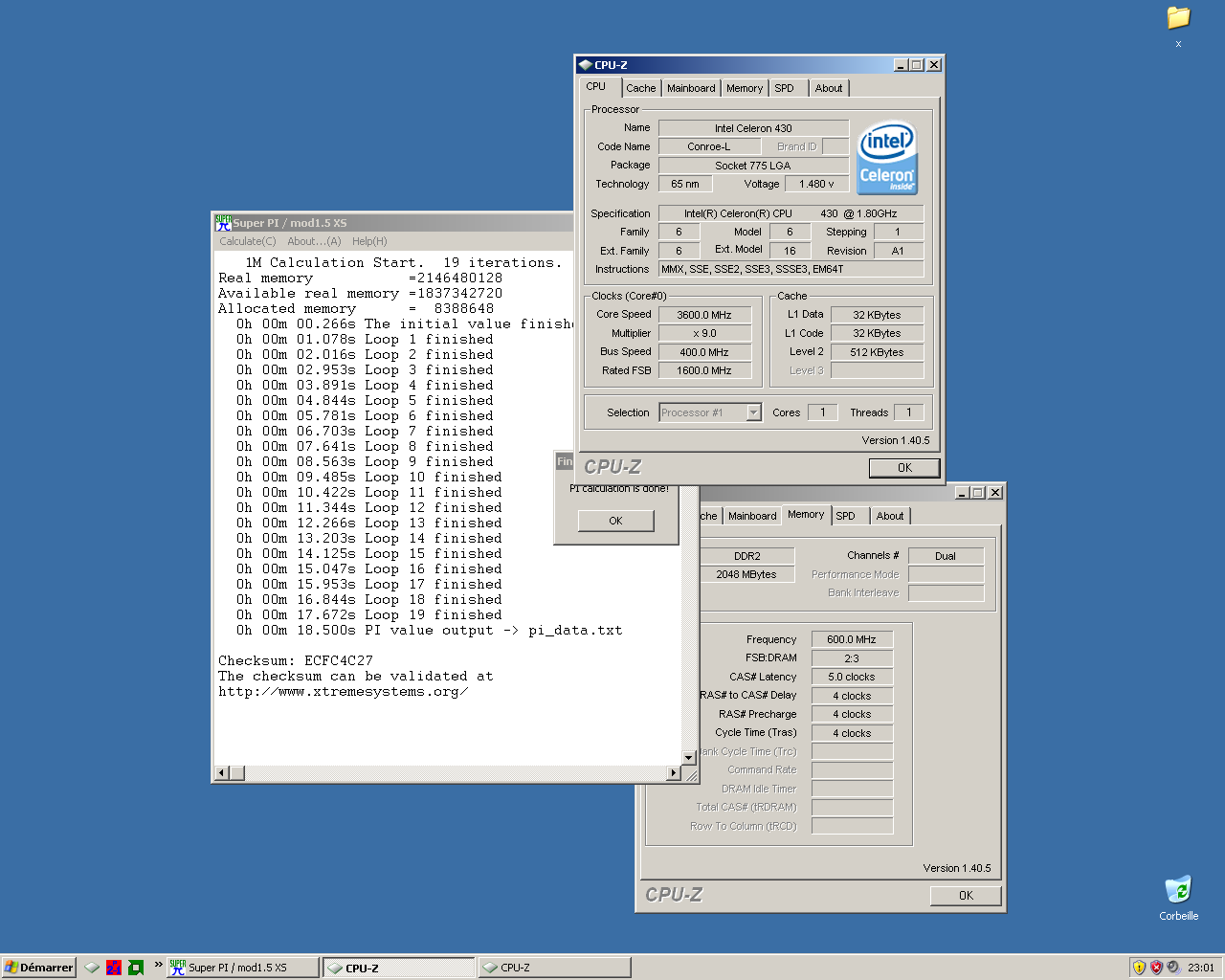Click the Level 2 cache 512 KBytes field
Screen dimensions: 1225x980
coord(877,352)
